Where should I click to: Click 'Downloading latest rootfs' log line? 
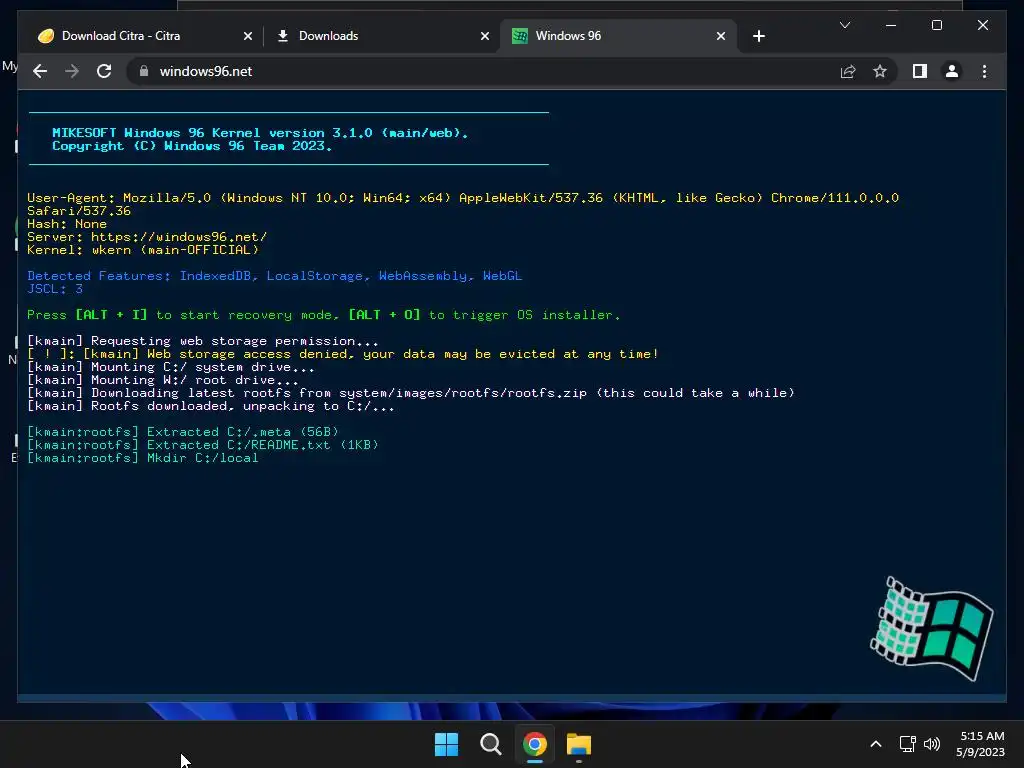tap(411, 393)
